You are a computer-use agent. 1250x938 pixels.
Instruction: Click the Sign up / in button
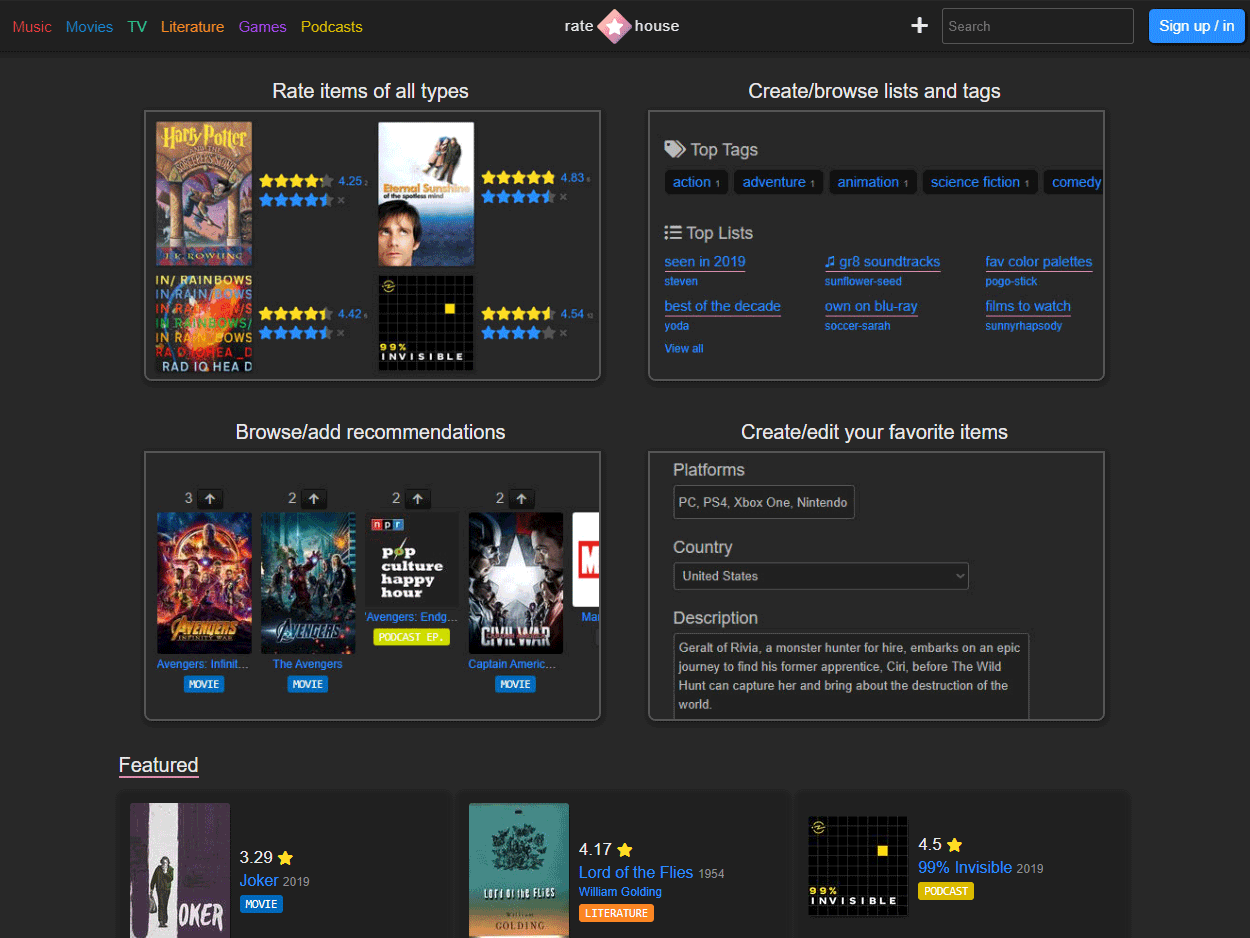(1196, 26)
